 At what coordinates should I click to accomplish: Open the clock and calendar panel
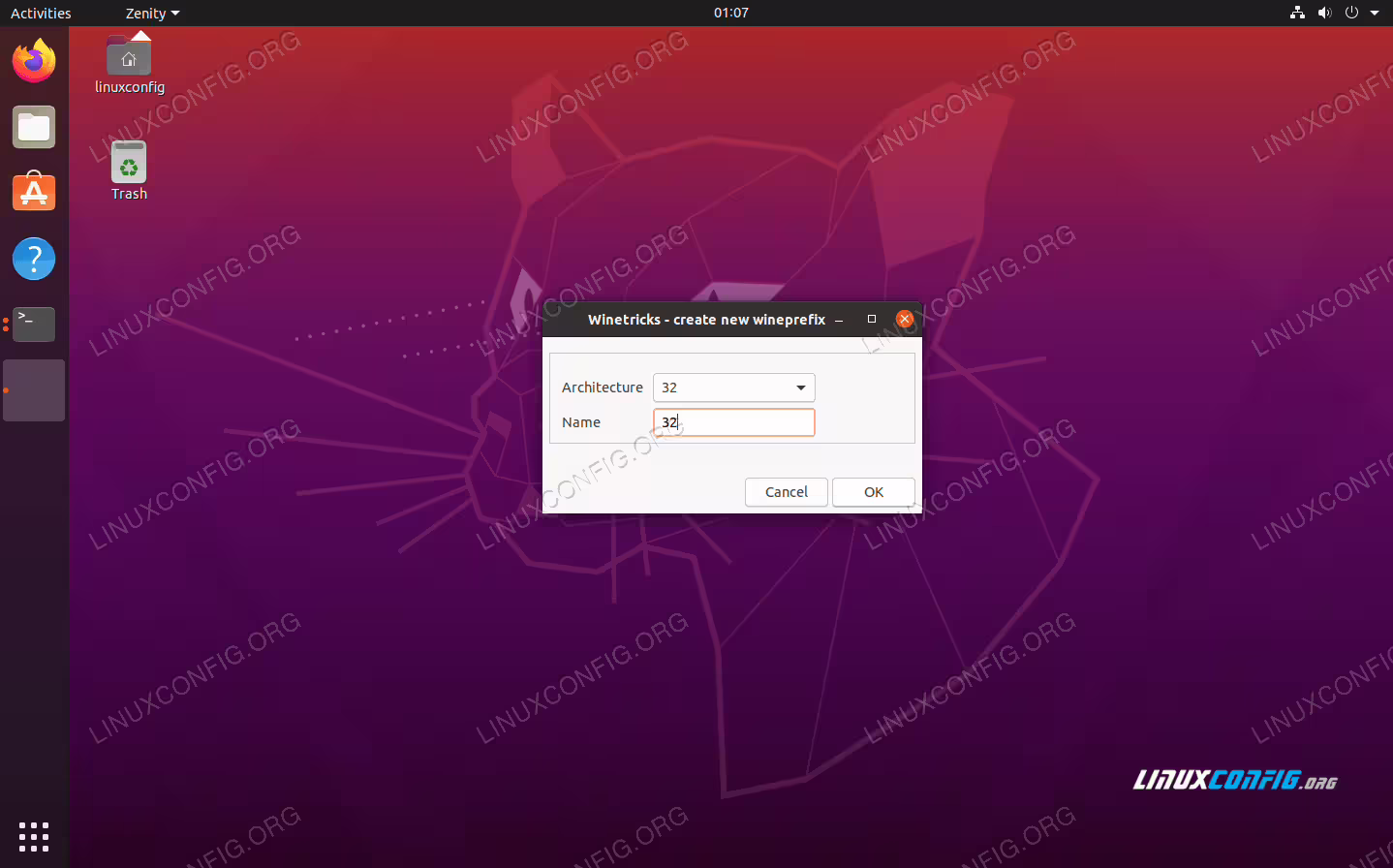(731, 13)
